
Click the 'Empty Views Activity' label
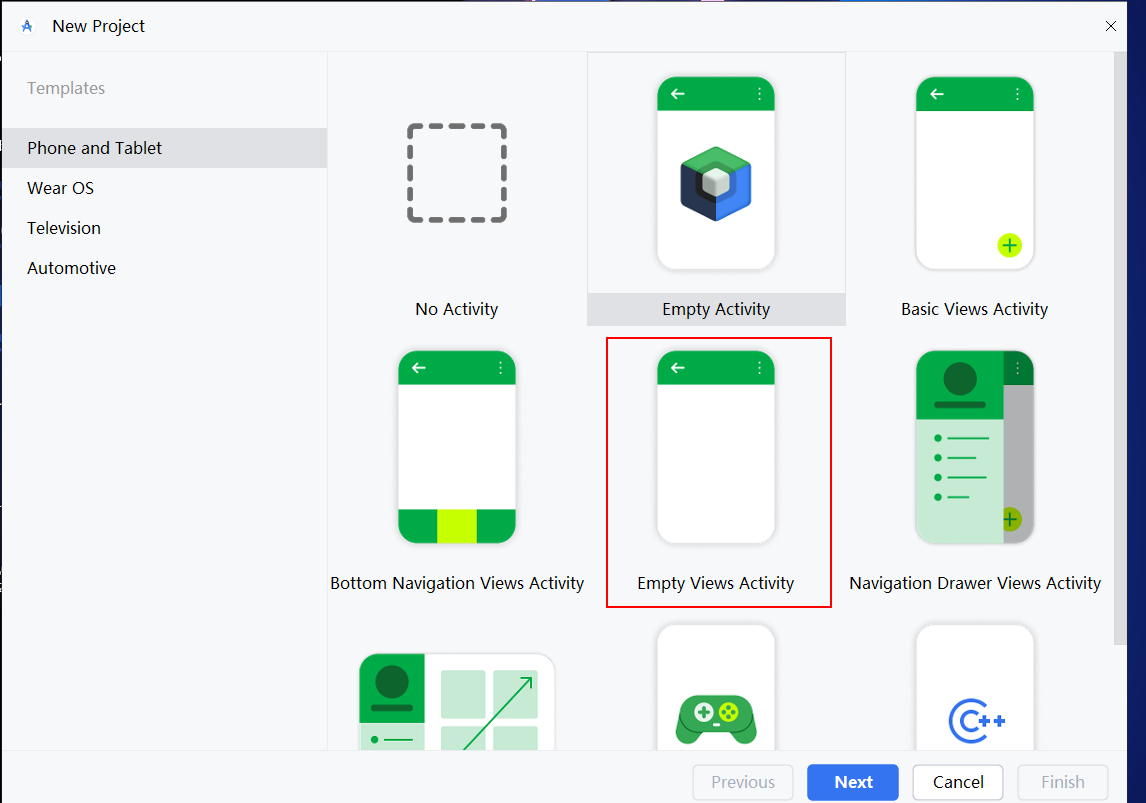(x=716, y=583)
